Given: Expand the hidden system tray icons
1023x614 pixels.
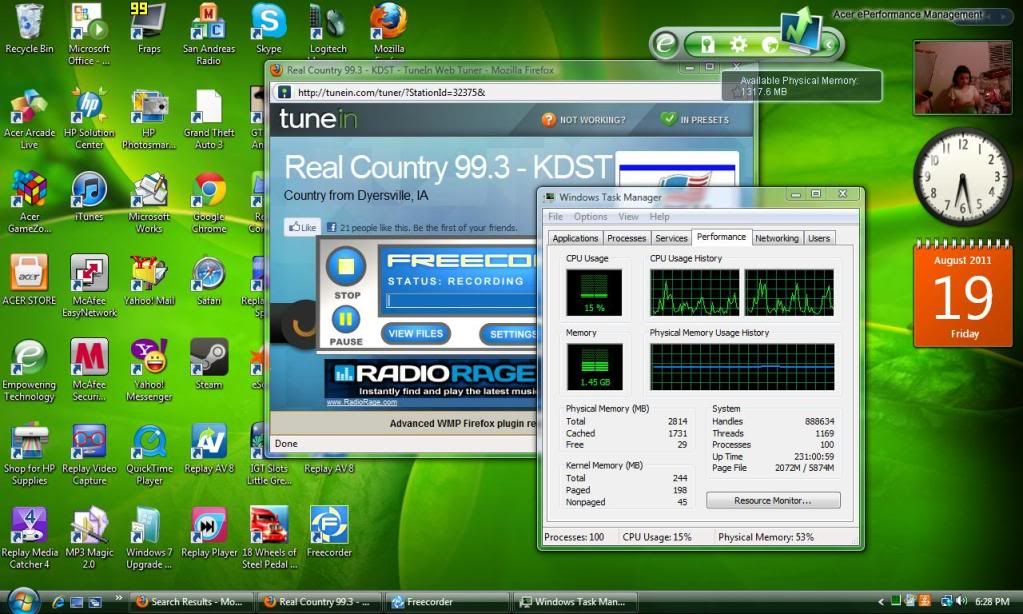Looking at the screenshot, I should pos(881,602).
